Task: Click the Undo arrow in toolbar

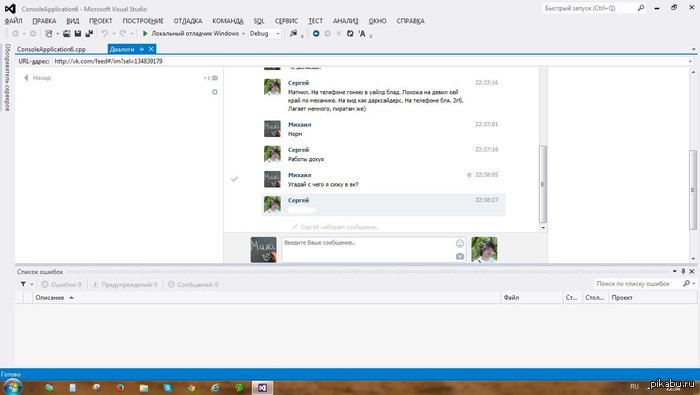Action: 104,33
